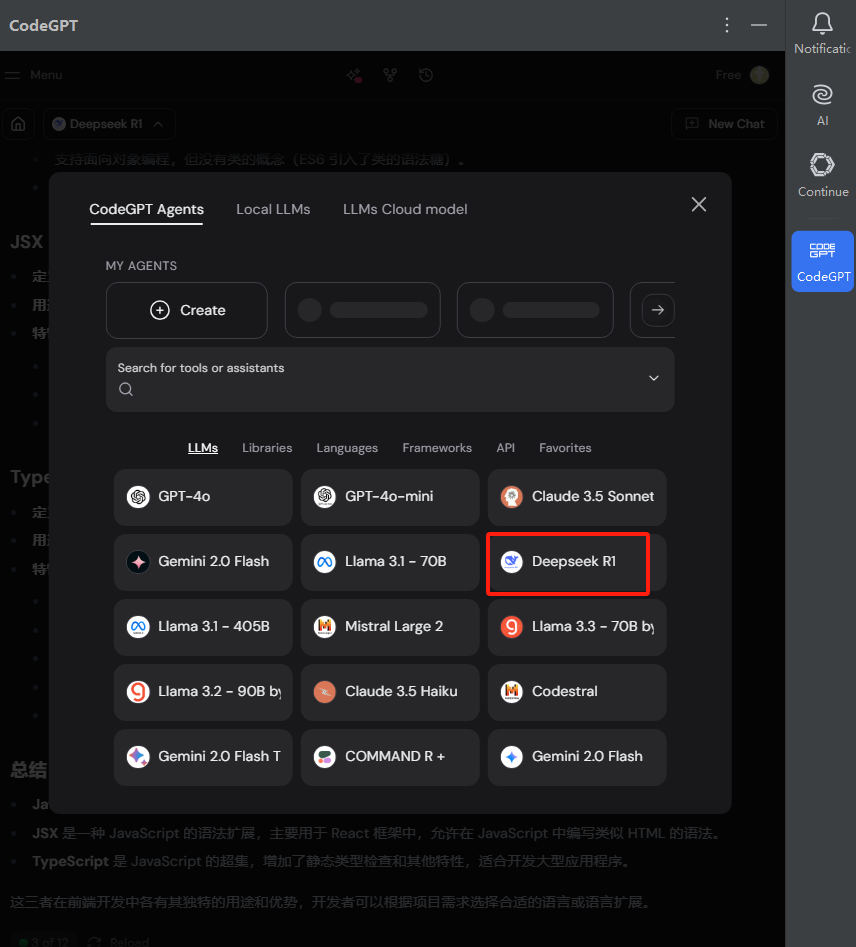Switch to CodeGPT Agents tab
This screenshot has height=947, width=856.
146,210
